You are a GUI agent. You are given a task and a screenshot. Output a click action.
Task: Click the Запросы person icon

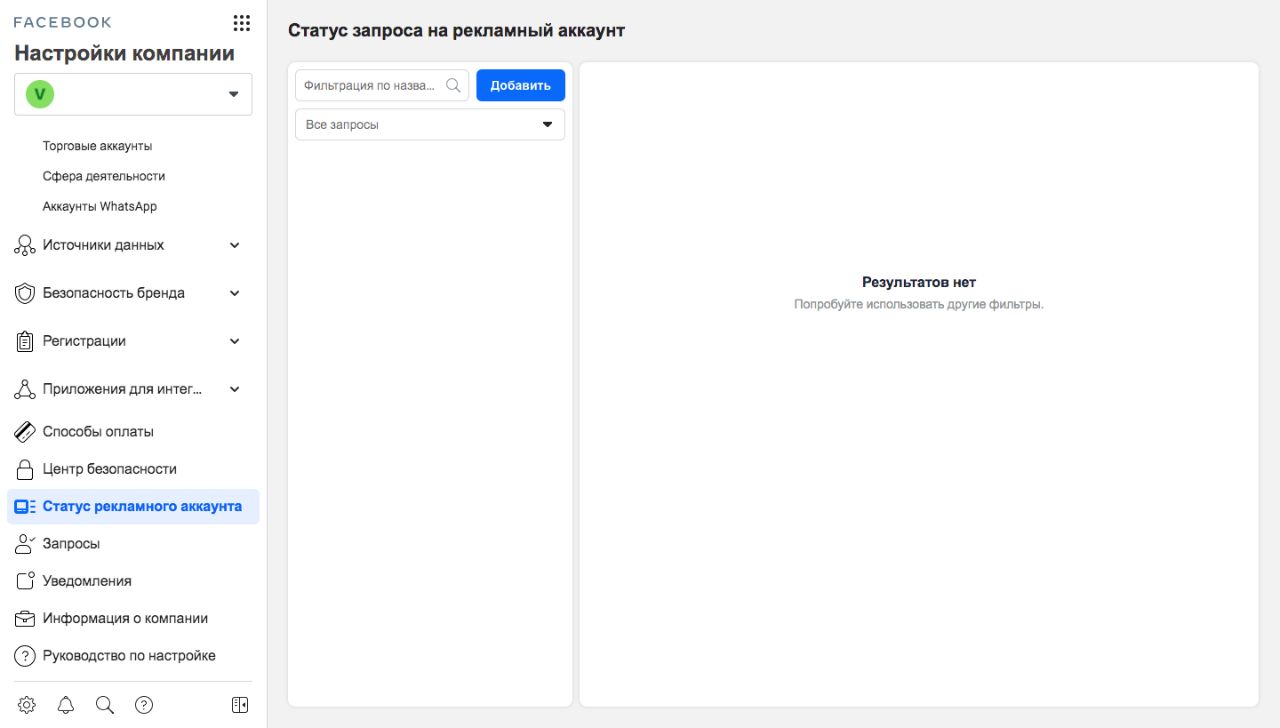25,544
